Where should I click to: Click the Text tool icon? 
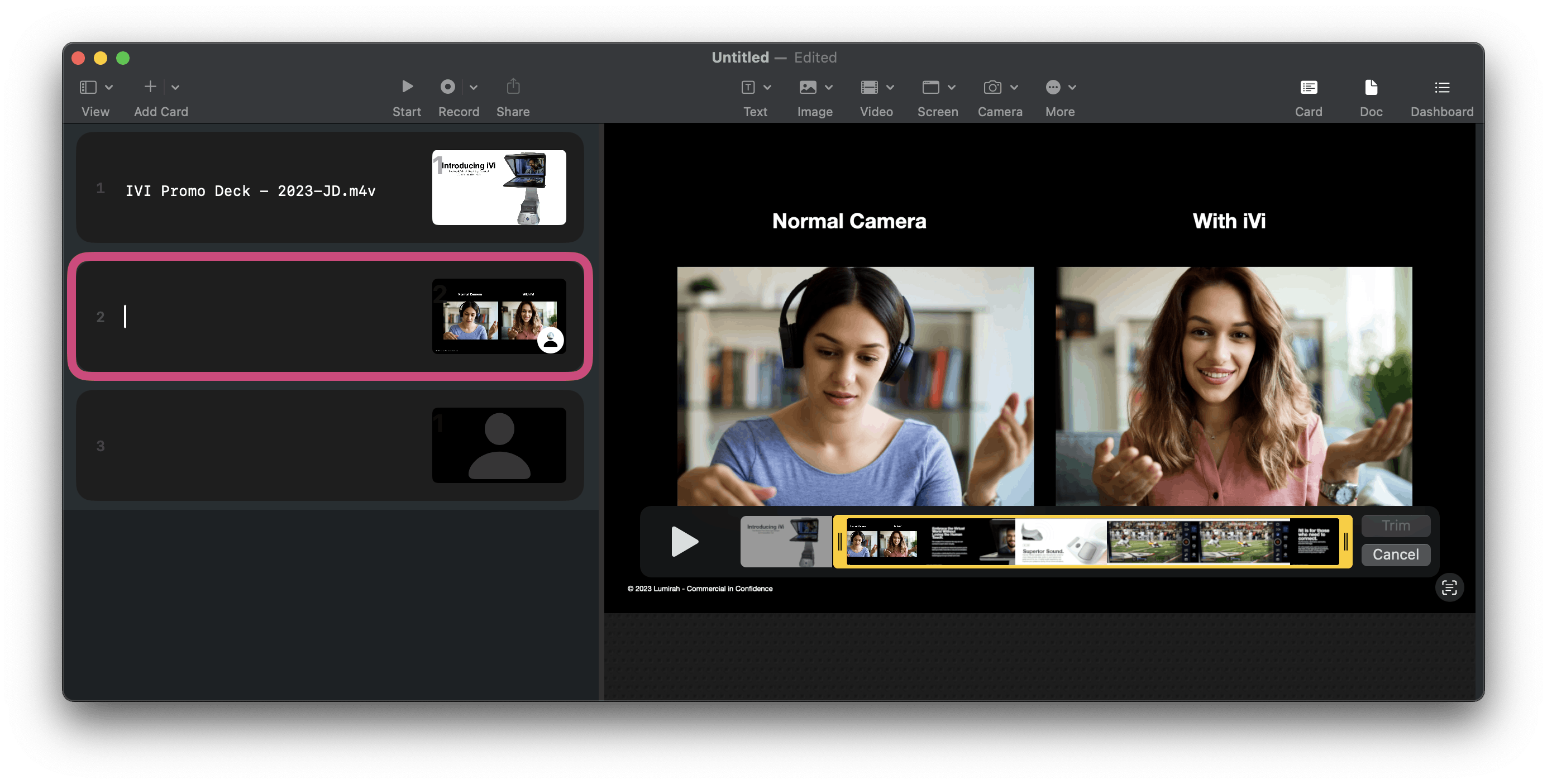tap(748, 88)
